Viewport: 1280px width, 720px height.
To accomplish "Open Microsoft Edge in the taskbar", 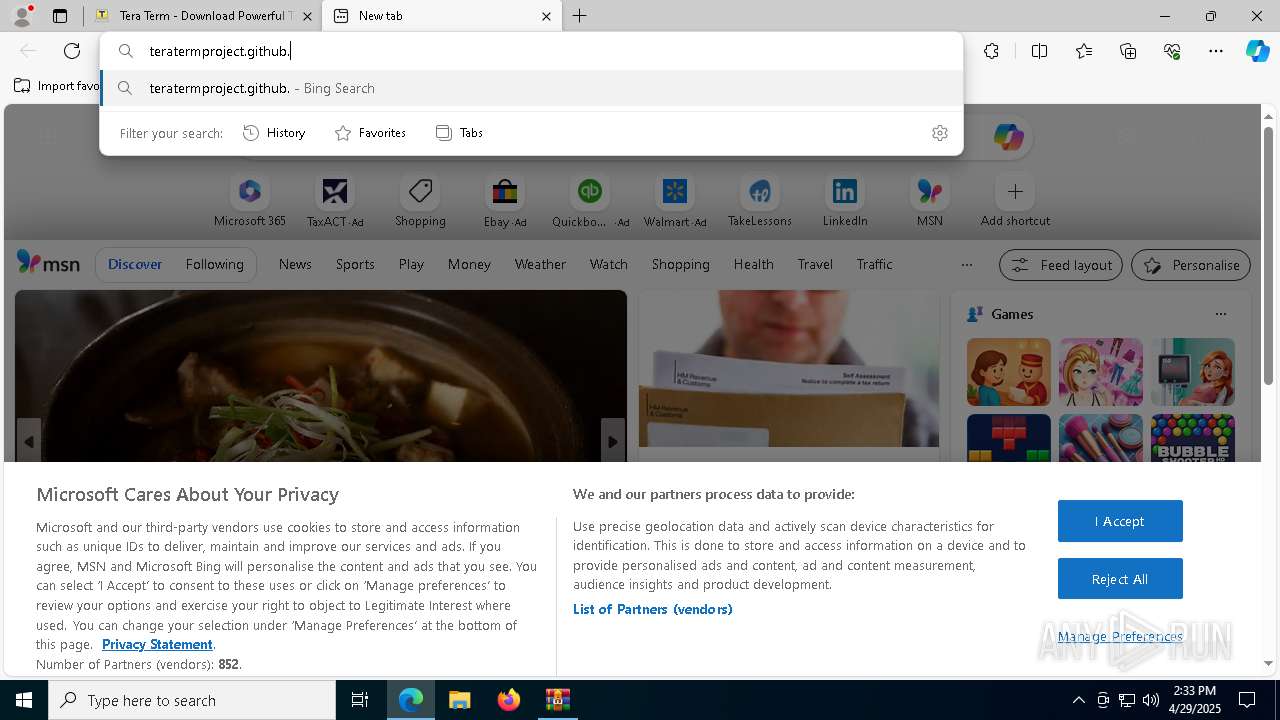I will tap(411, 700).
